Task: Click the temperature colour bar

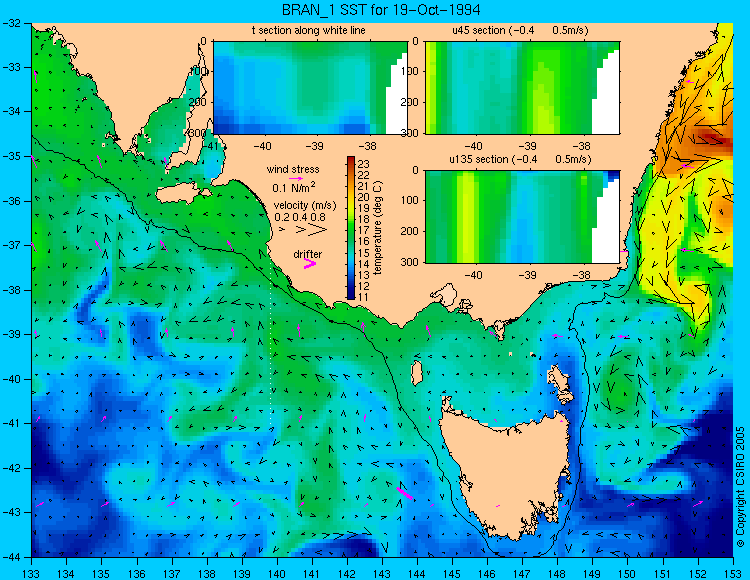Action: [351, 228]
